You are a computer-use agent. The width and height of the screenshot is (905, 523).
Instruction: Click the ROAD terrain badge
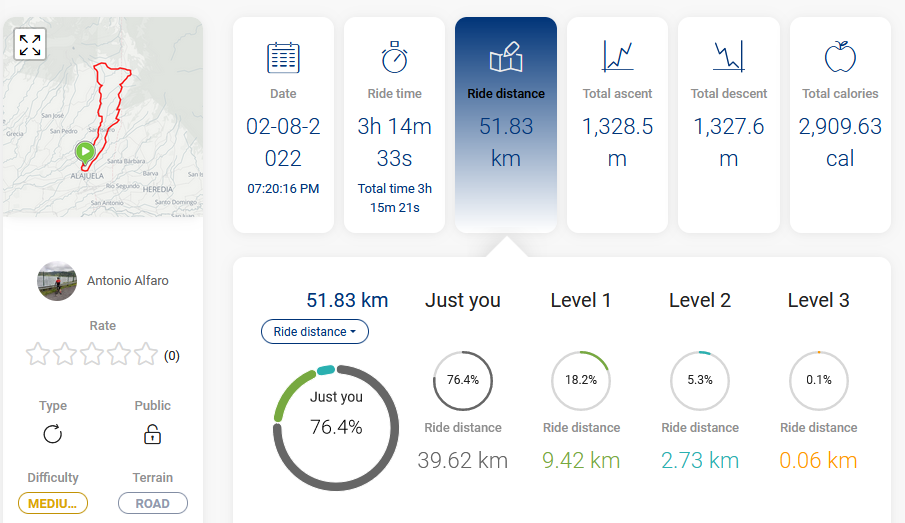coord(152,503)
